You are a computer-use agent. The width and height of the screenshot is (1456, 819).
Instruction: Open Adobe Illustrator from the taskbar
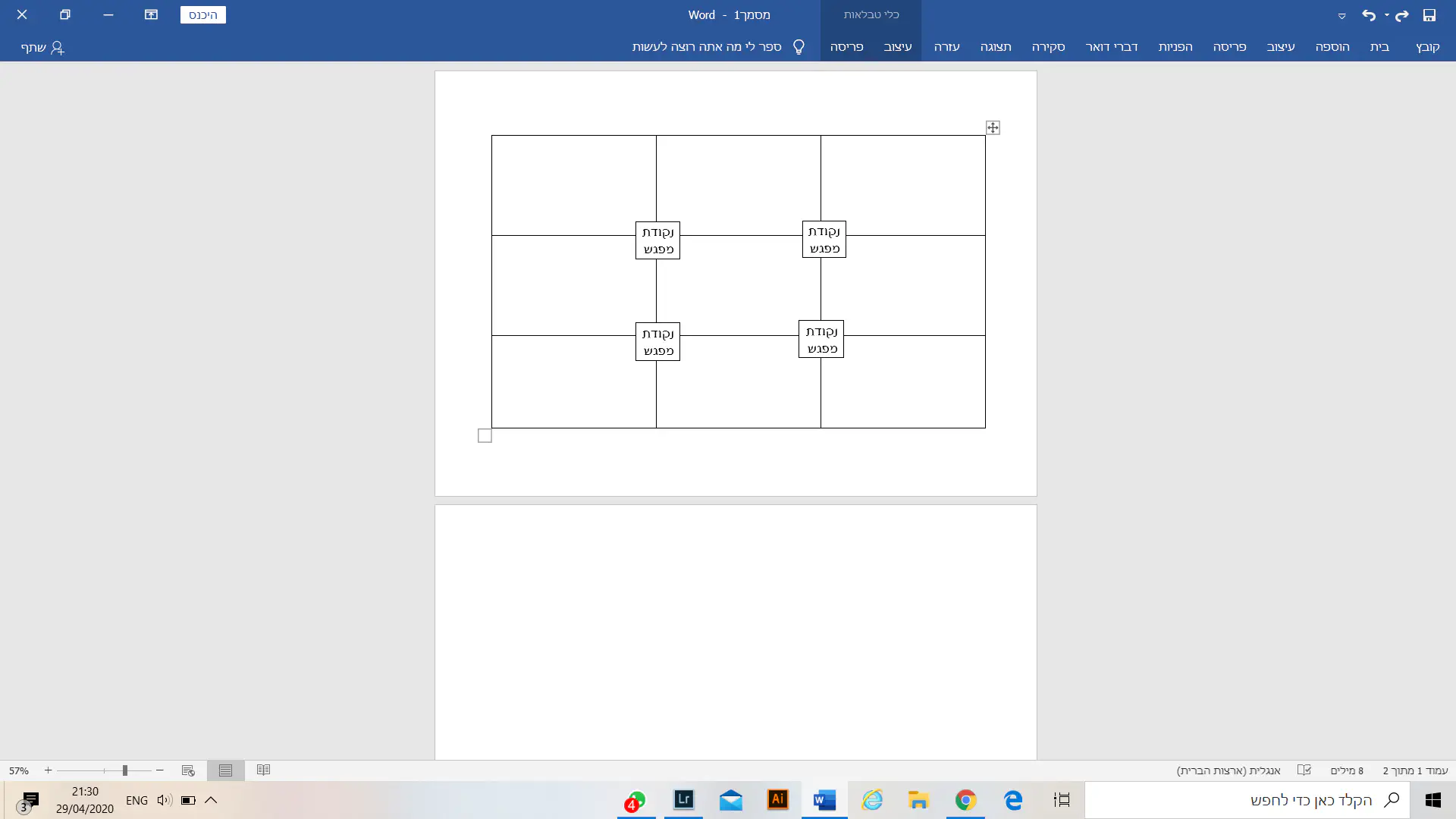pyautogui.click(x=777, y=799)
